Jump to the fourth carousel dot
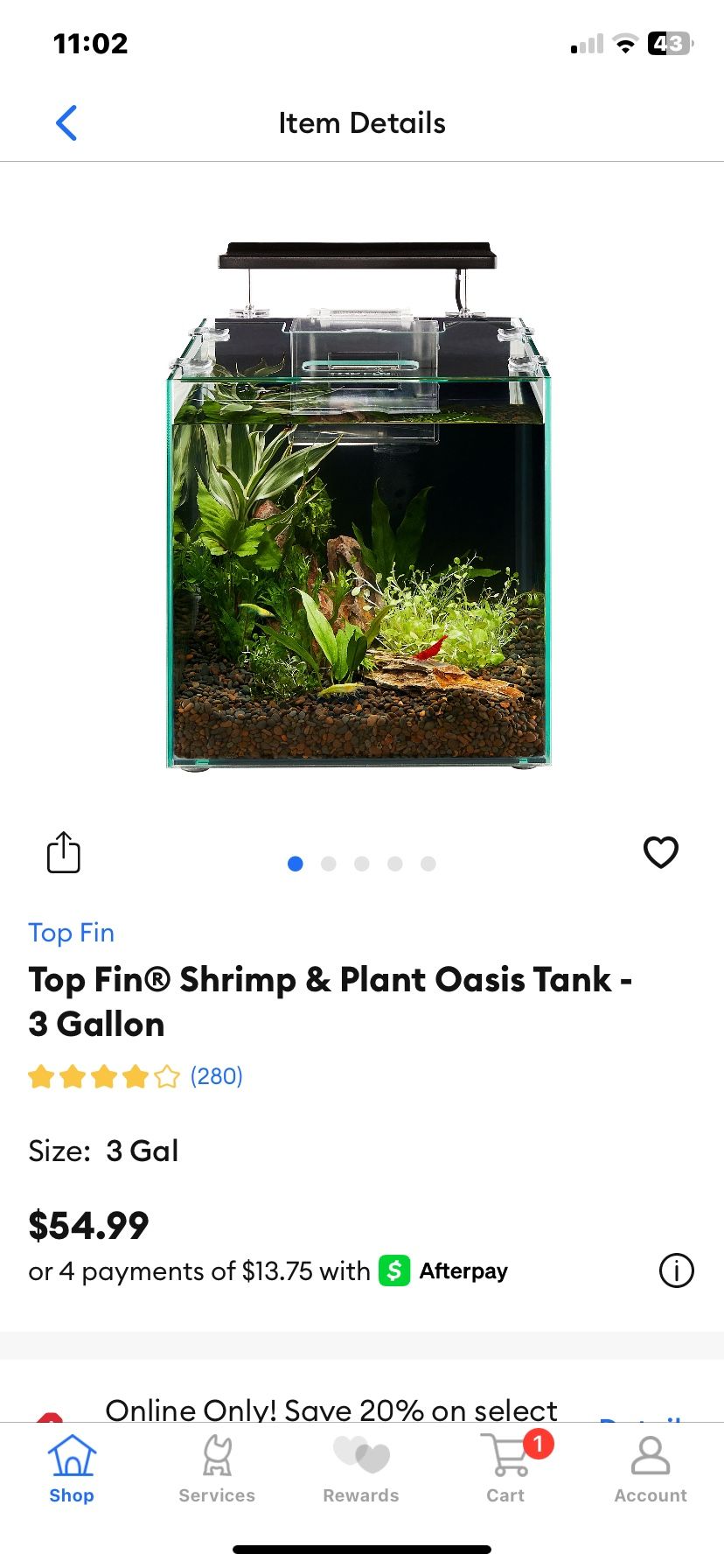 click(x=395, y=864)
